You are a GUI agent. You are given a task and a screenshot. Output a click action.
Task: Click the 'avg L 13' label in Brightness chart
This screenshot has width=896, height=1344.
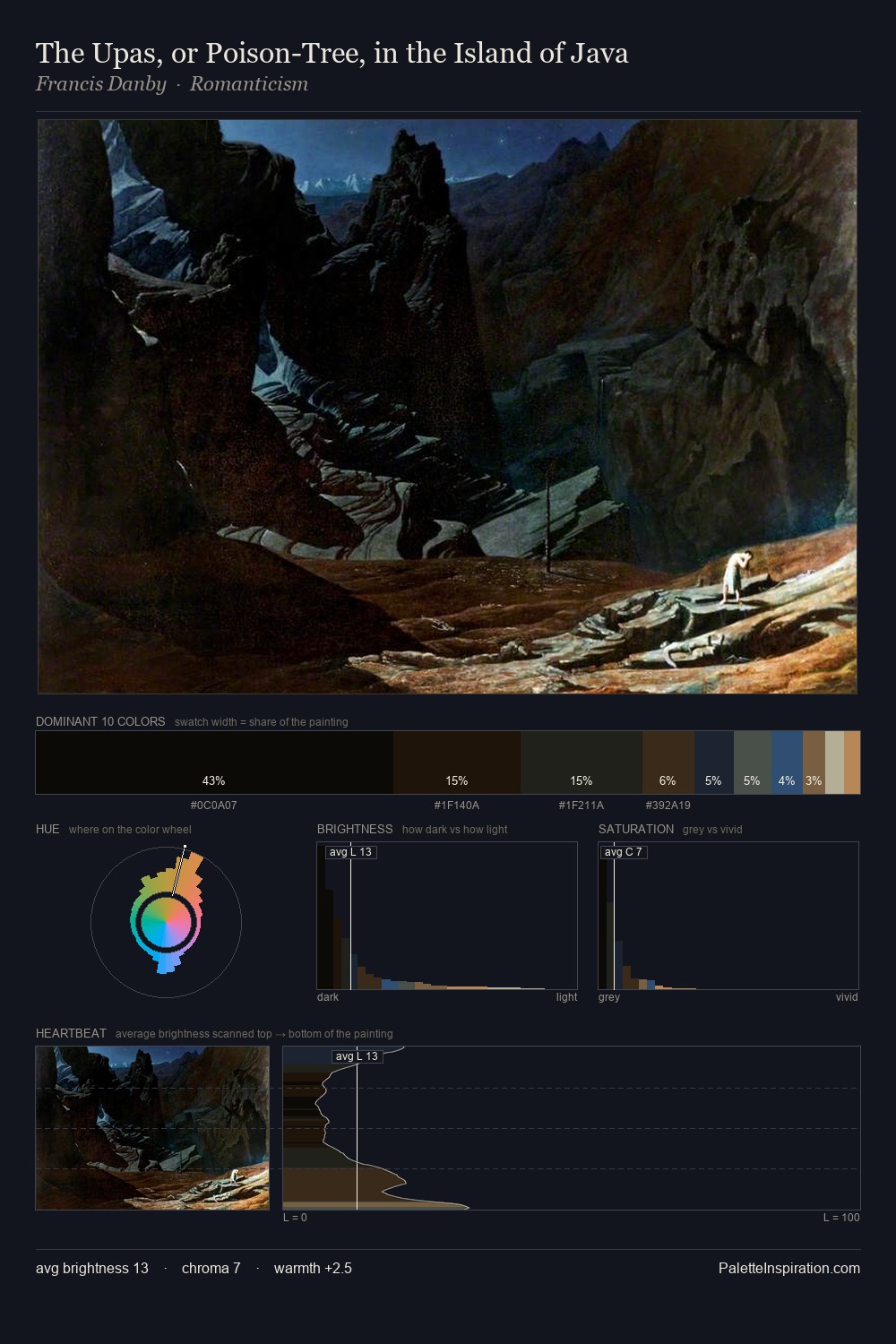coord(350,852)
